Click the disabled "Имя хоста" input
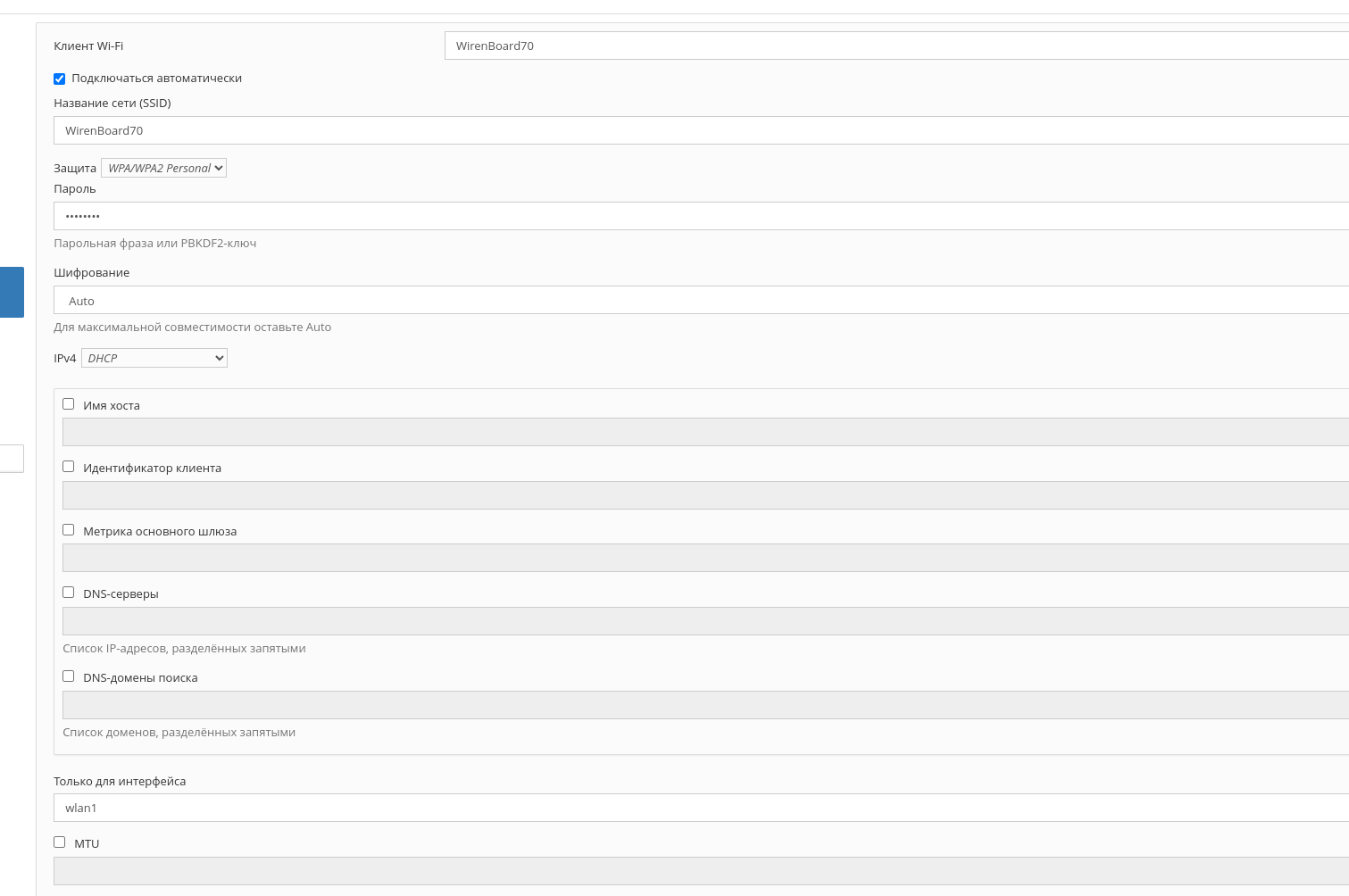This screenshot has width=1349, height=896. (705, 432)
